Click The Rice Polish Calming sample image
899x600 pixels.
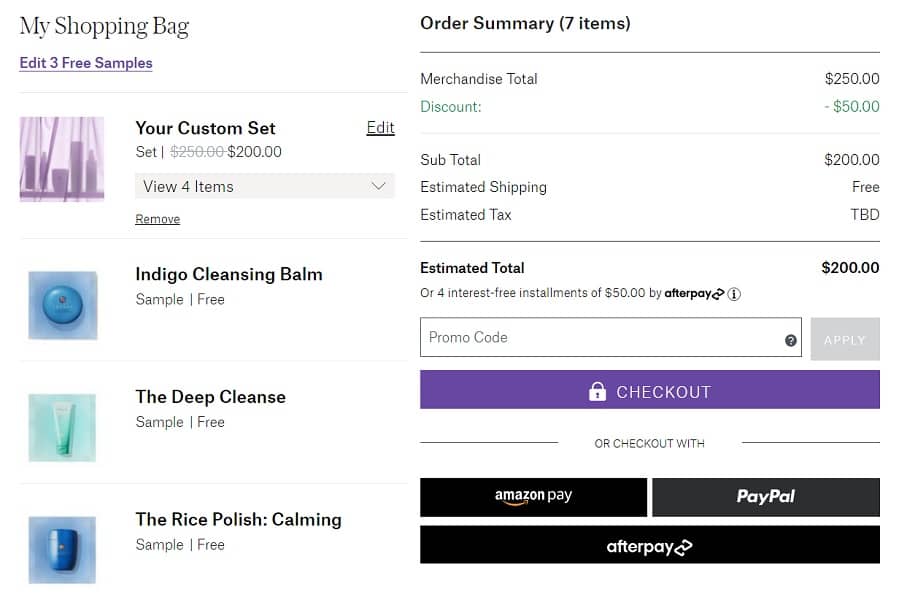[62, 549]
